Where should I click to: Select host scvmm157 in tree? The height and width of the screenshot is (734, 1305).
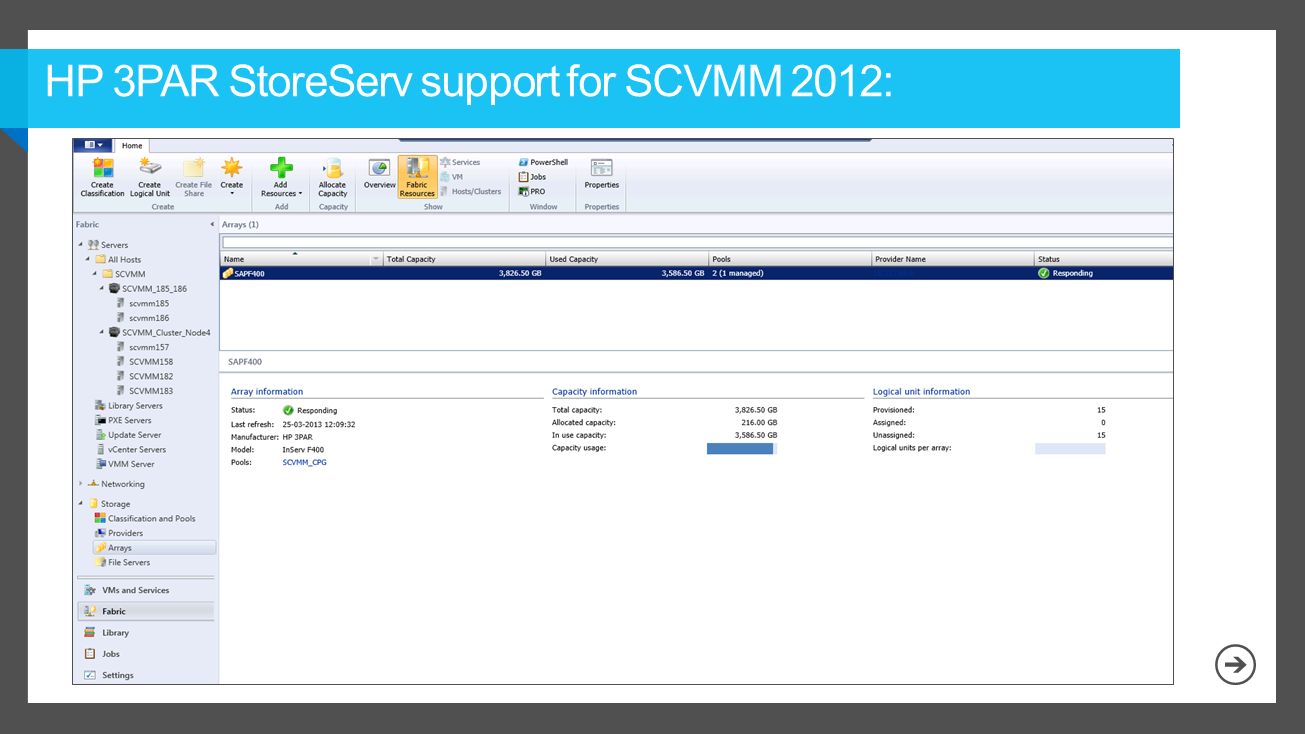coord(142,347)
